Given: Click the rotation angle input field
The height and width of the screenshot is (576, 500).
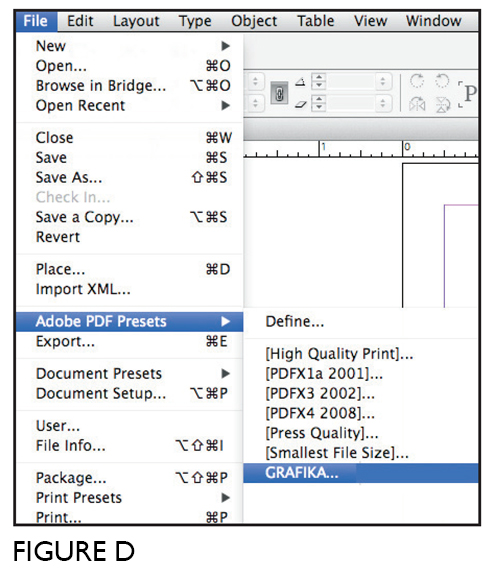Looking at the screenshot, I should coord(350,81).
